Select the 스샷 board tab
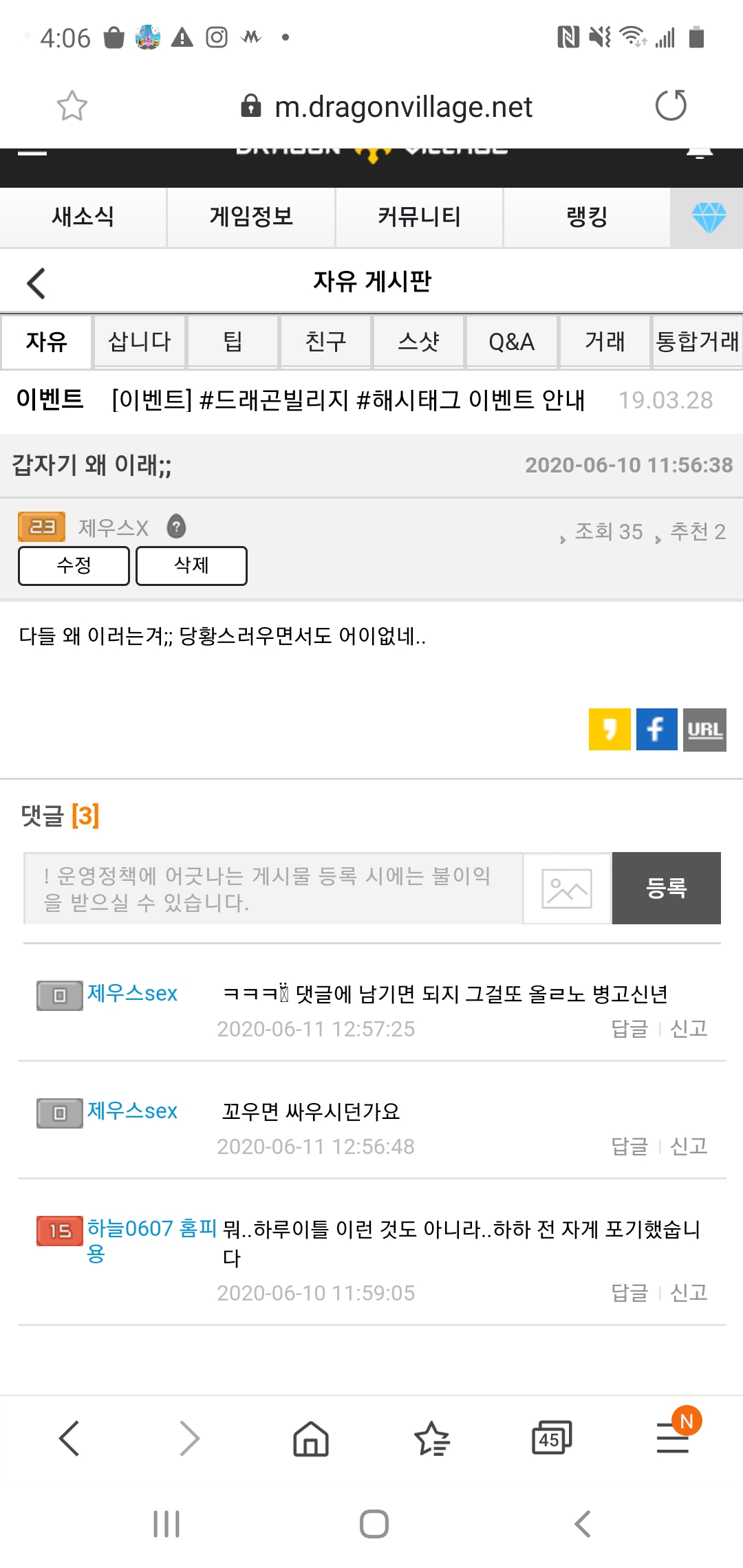This screenshot has height=1568, width=743. click(x=418, y=342)
